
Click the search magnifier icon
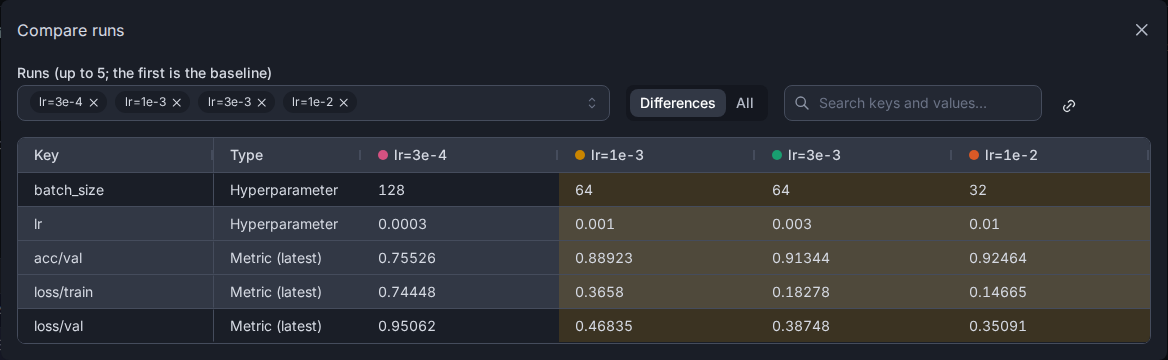(x=802, y=103)
